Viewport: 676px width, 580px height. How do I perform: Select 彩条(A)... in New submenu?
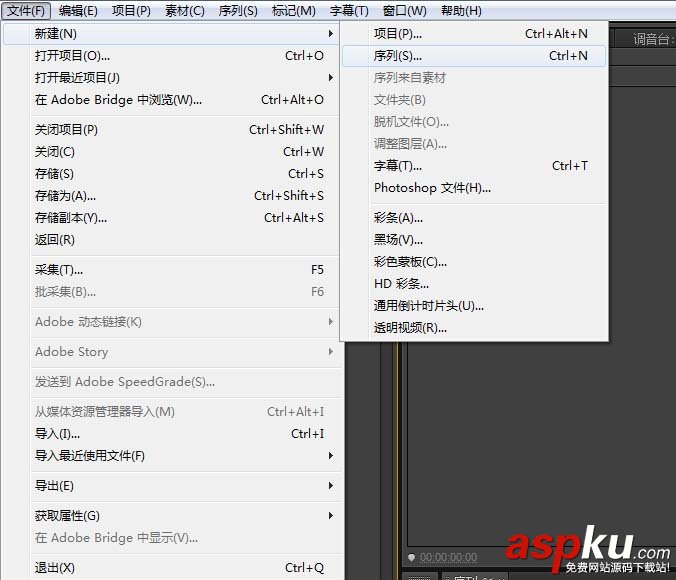coord(474,218)
